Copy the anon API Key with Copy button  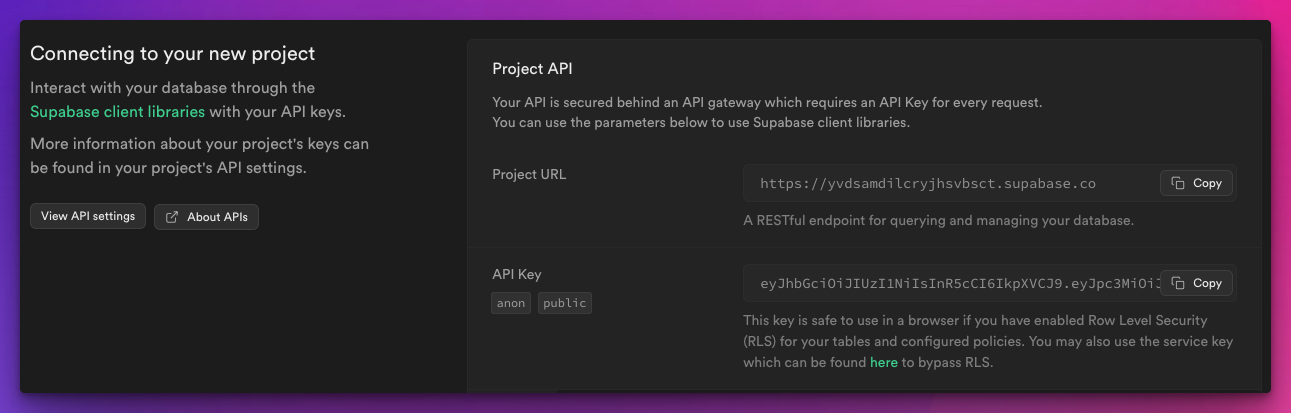(x=1196, y=283)
